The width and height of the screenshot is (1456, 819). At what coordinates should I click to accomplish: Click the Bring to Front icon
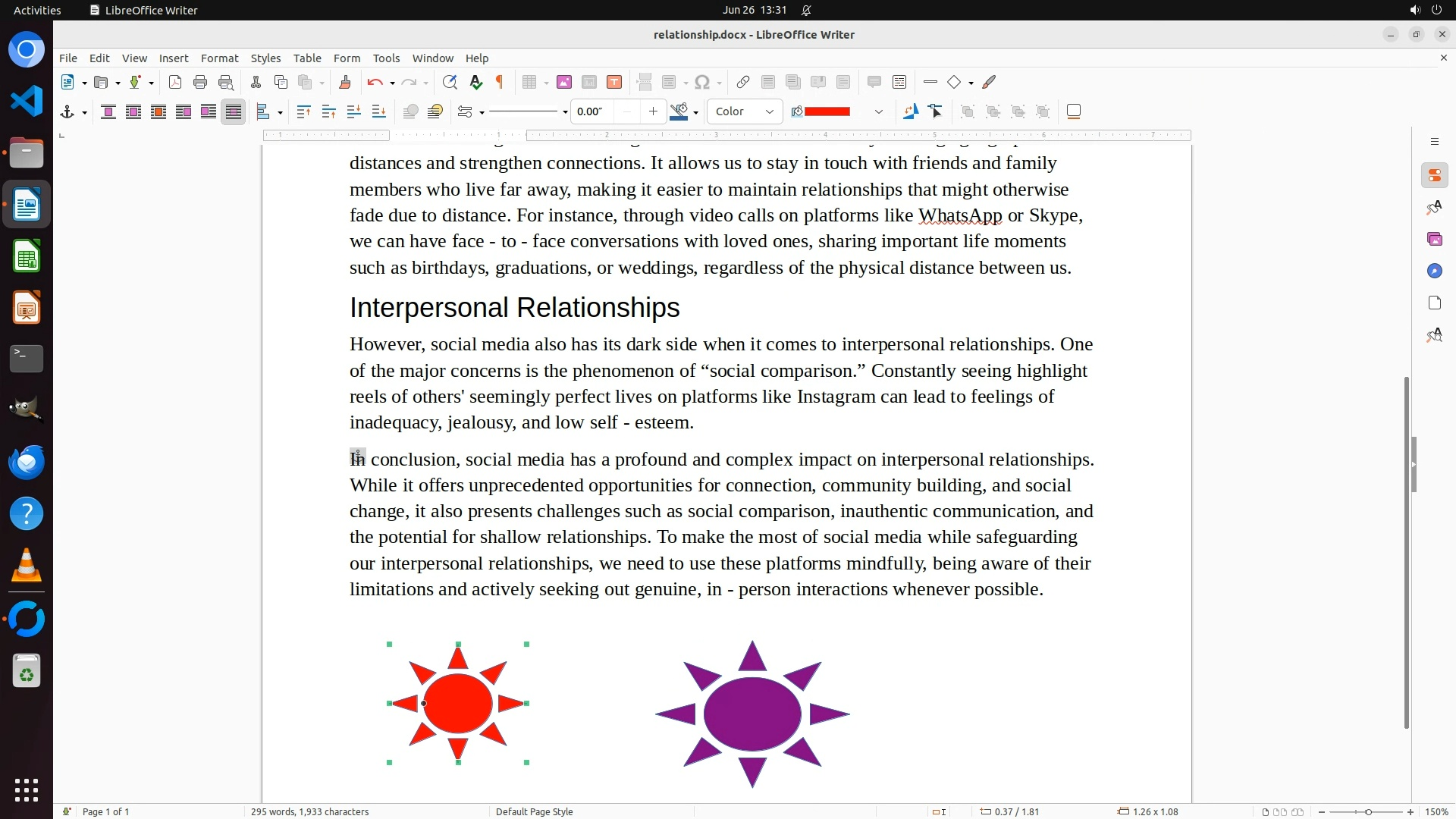(x=303, y=111)
